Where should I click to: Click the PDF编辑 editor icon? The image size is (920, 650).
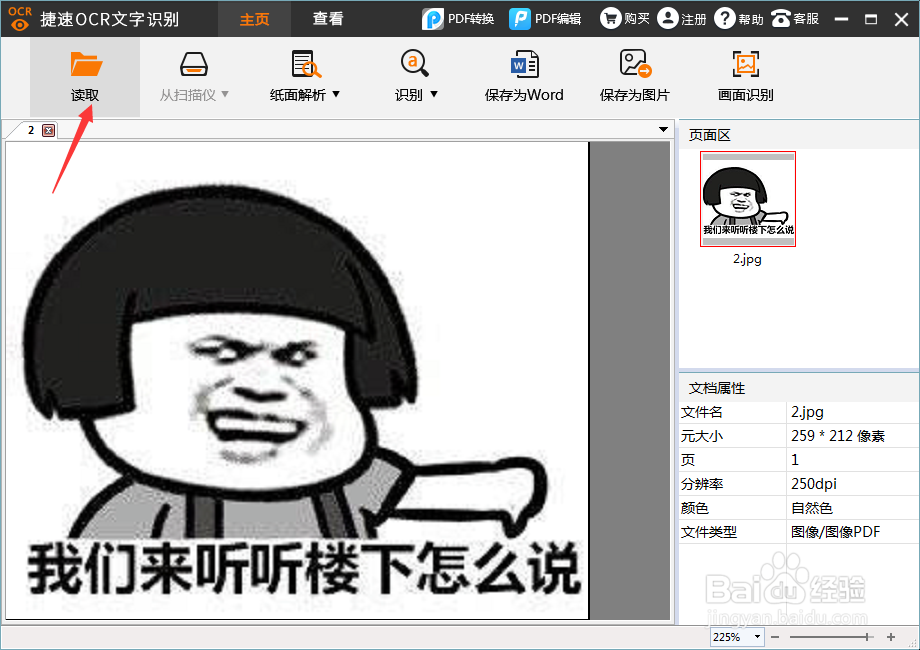pyautogui.click(x=545, y=18)
